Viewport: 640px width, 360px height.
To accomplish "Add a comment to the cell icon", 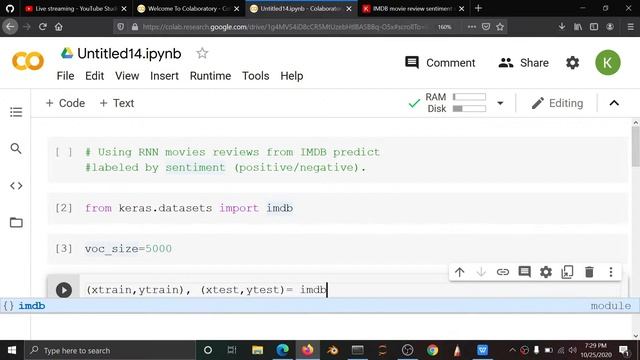I will pos(524,272).
